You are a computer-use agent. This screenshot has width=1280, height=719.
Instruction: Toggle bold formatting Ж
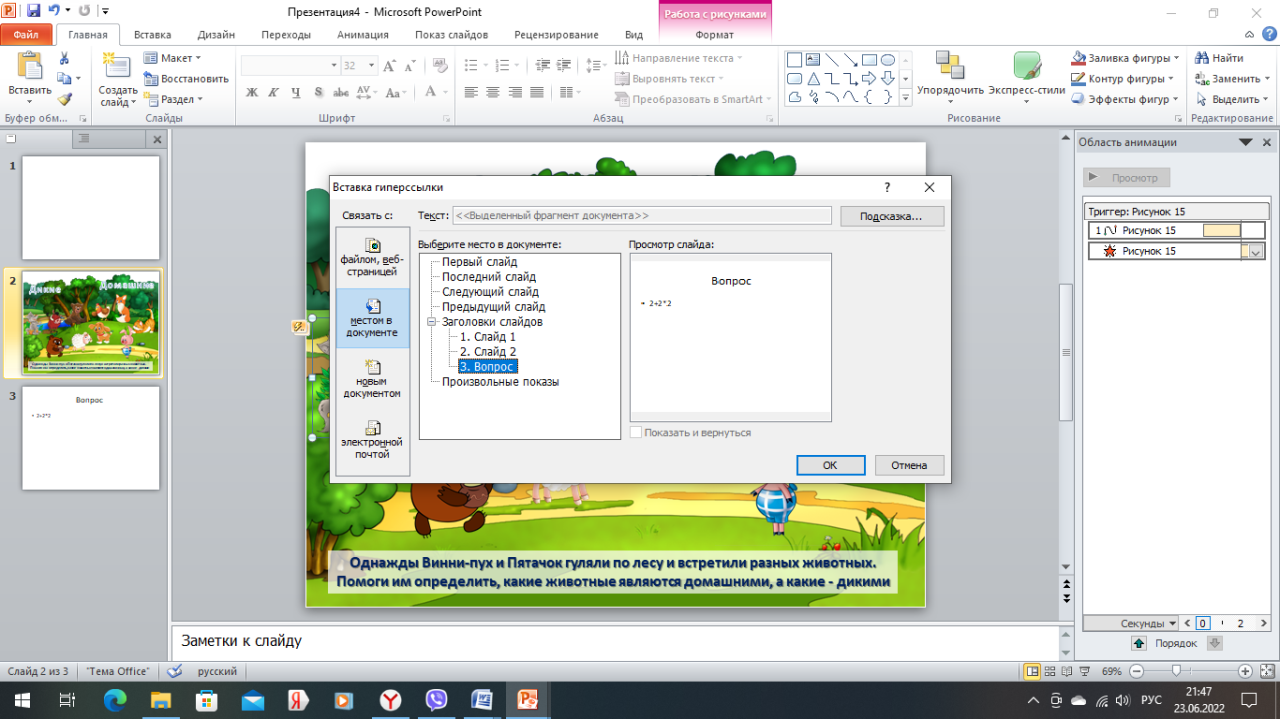pos(252,92)
